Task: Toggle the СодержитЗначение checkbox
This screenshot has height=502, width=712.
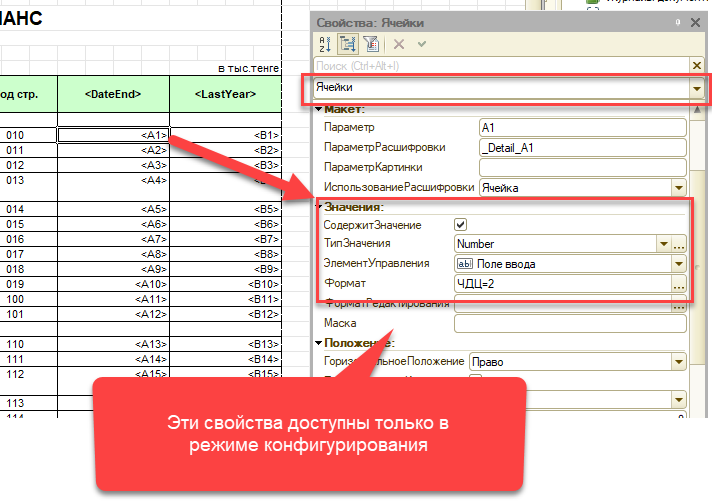Action: pyautogui.click(x=461, y=225)
